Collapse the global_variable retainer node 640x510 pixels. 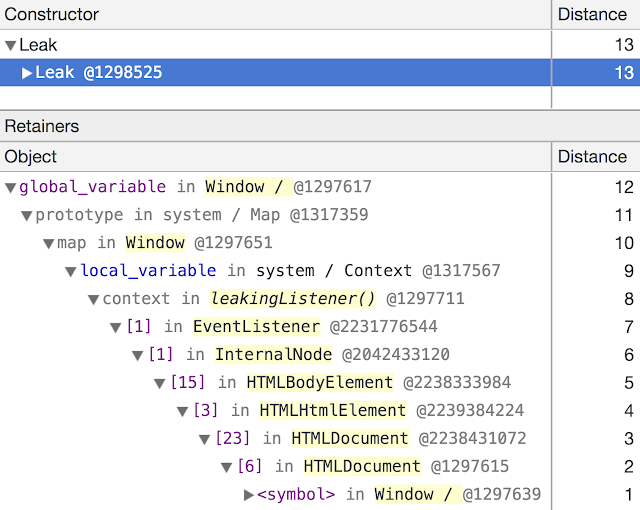click(x=11, y=186)
